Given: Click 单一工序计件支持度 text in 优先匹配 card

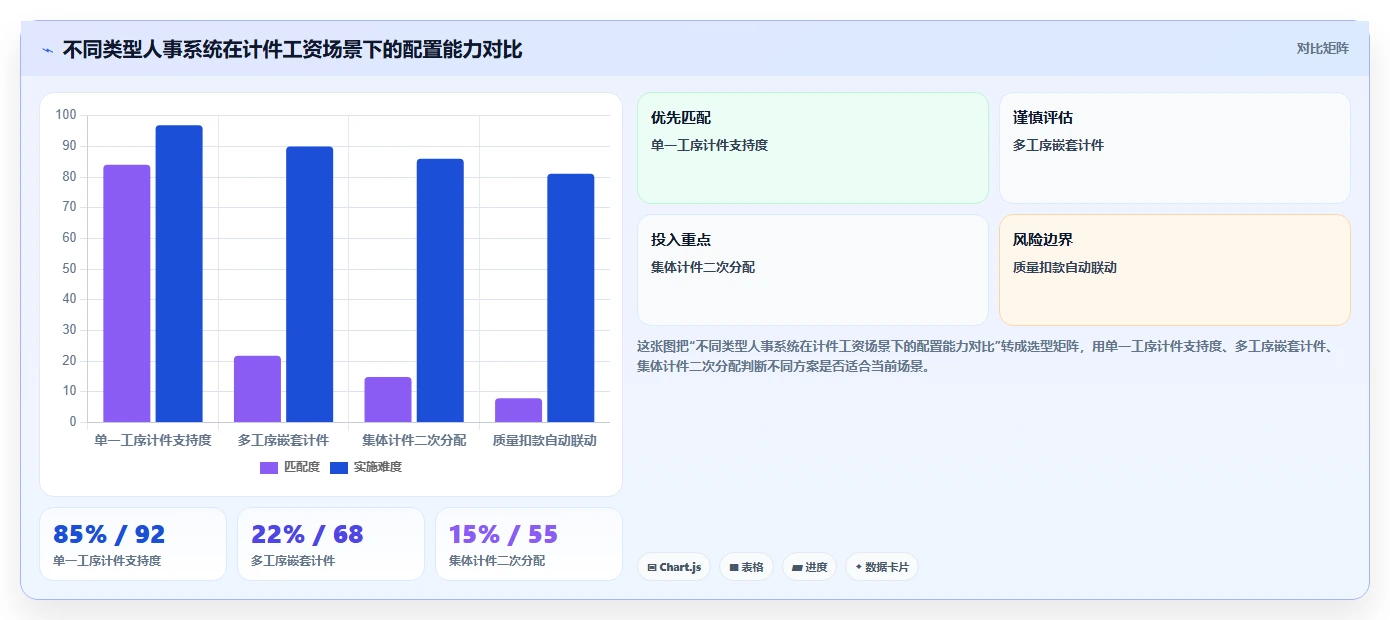Looking at the screenshot, I should click(709, 145).
